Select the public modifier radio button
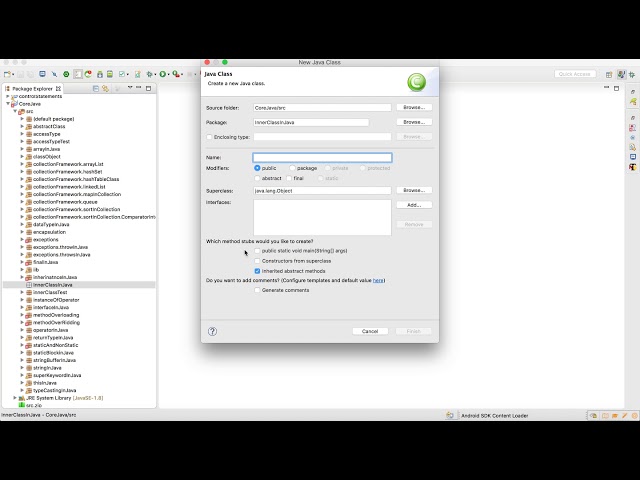This screenshot has height=480, width=640. click(x=257, y=168)
